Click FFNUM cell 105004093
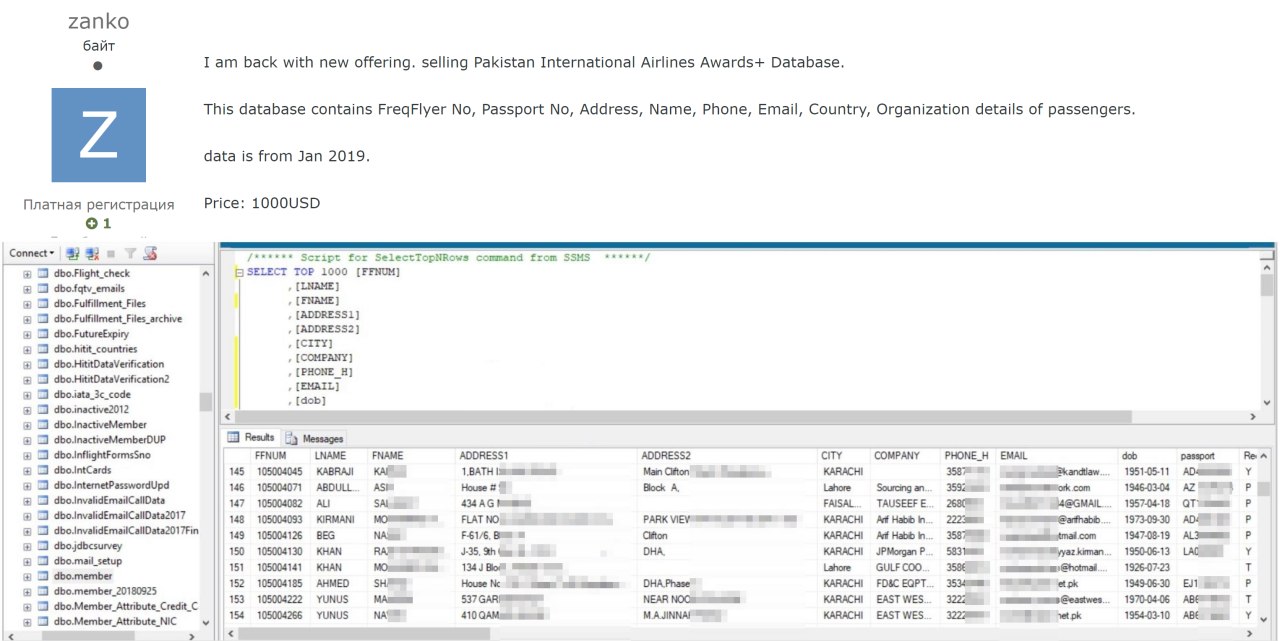The image size is (1280, 641). point(280,519)
